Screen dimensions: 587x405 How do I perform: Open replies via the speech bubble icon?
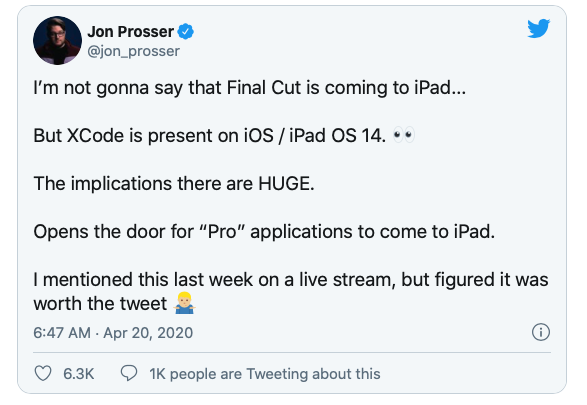129,373
